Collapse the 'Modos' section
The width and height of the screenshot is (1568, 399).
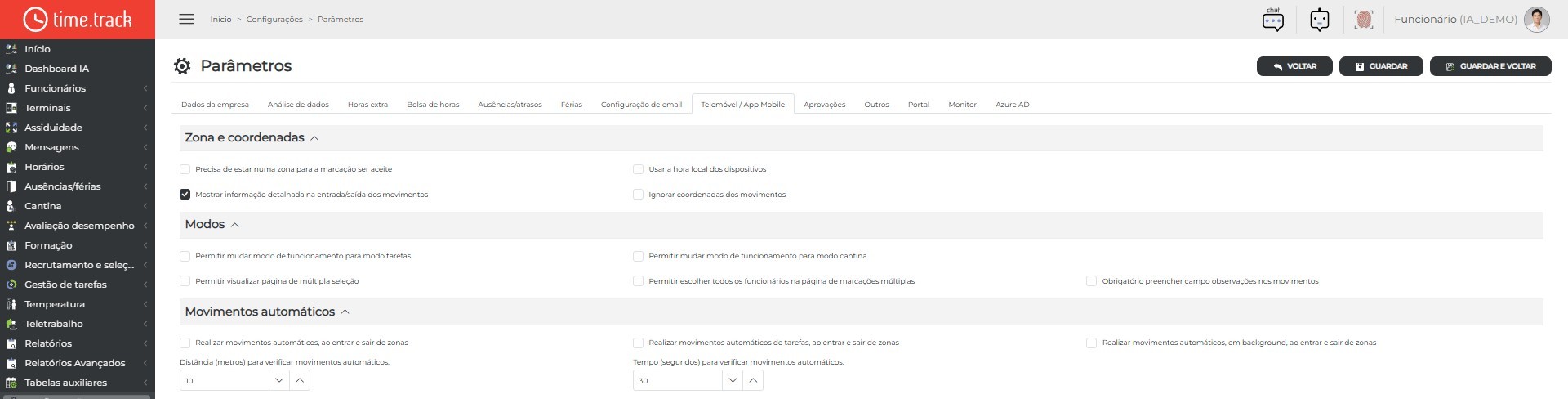(234, 225)
